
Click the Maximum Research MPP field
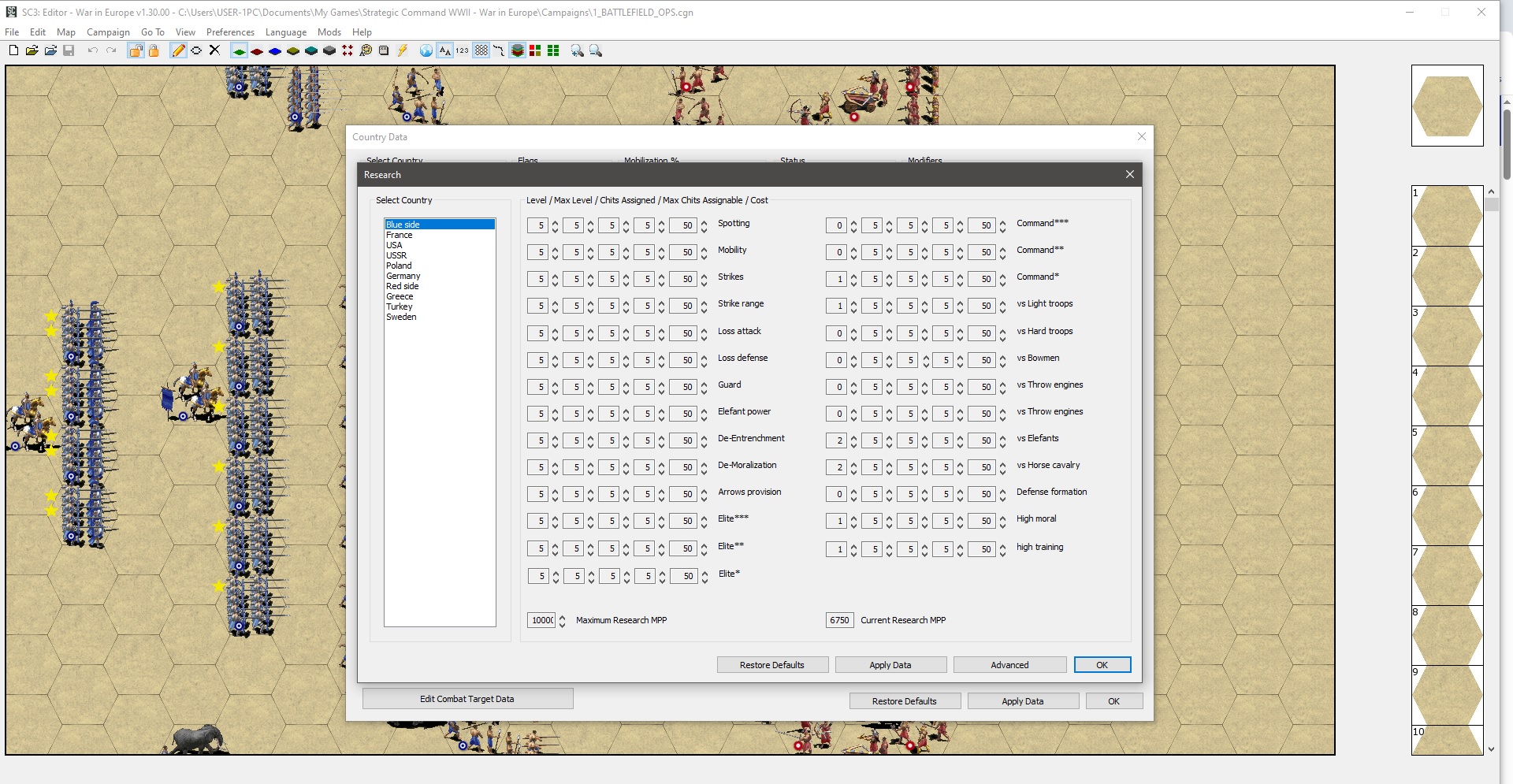coord(541,620)
